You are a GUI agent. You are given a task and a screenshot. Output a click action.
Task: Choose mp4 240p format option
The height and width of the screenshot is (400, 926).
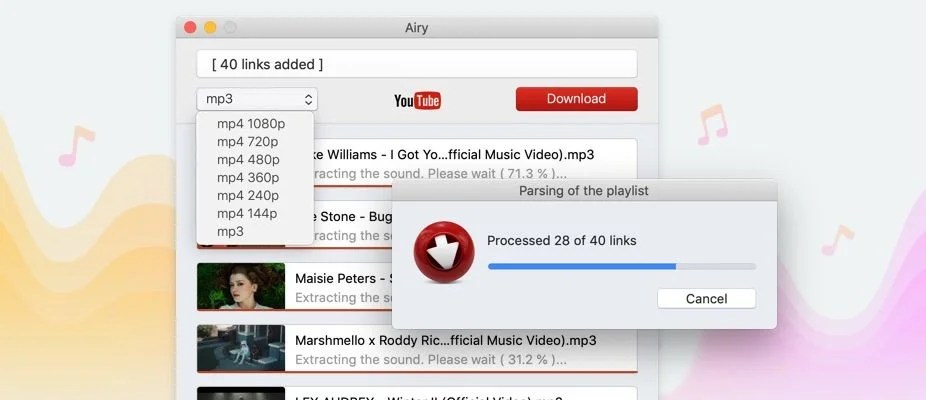pos(248,196)
